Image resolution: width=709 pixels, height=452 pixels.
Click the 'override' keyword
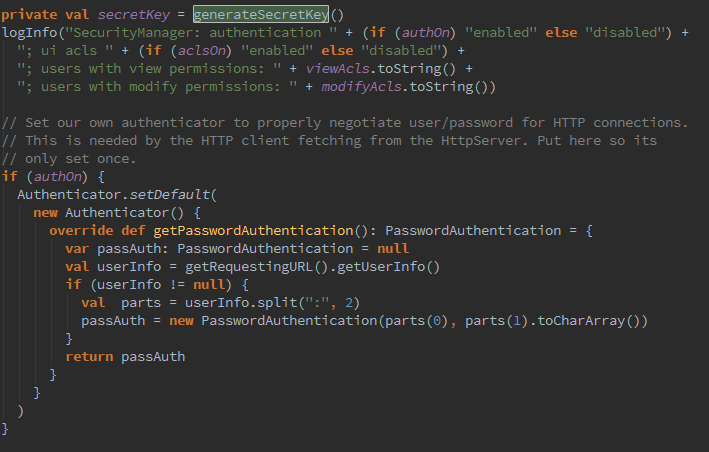coord(81,231)
